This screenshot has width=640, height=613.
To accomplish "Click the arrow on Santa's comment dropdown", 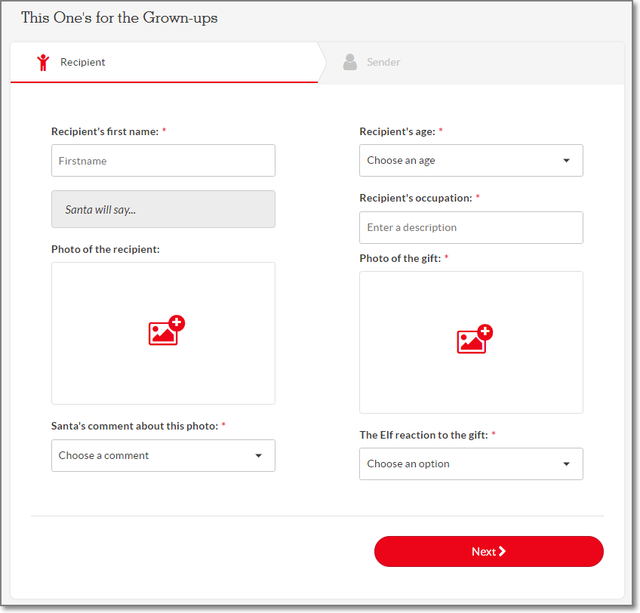I will click(x=258, y=456).
